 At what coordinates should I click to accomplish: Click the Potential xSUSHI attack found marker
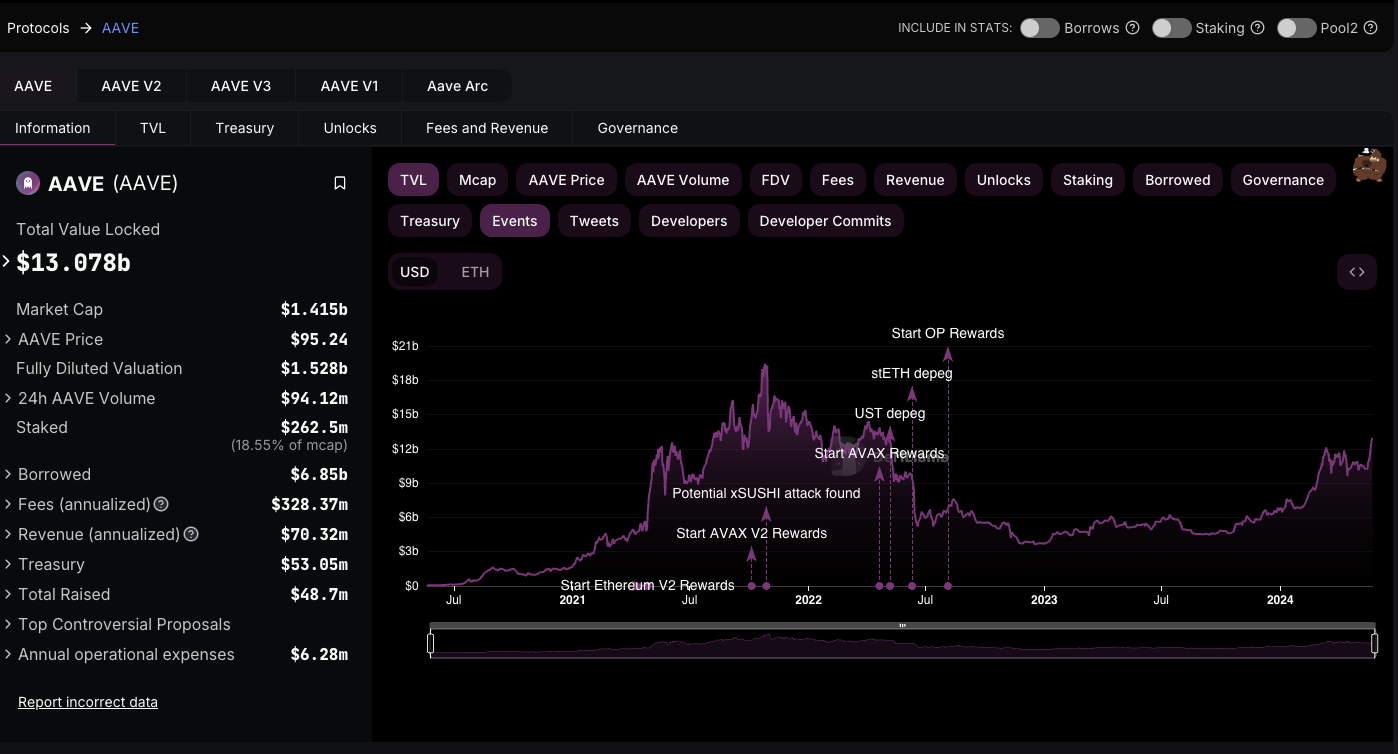(x=766, y=585)
